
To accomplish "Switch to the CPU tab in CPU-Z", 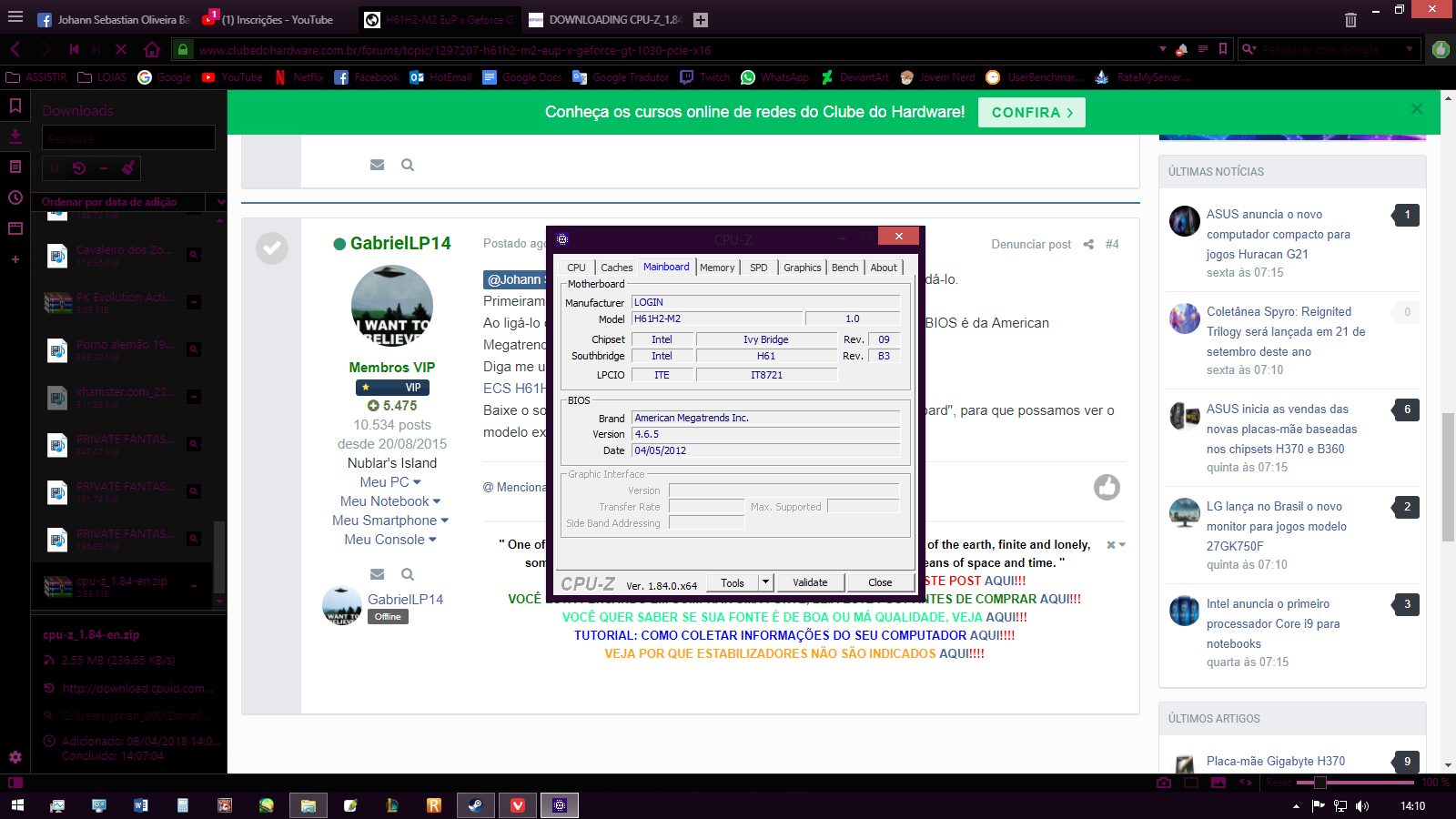I will pyautogui.click(x=576, y=268).
